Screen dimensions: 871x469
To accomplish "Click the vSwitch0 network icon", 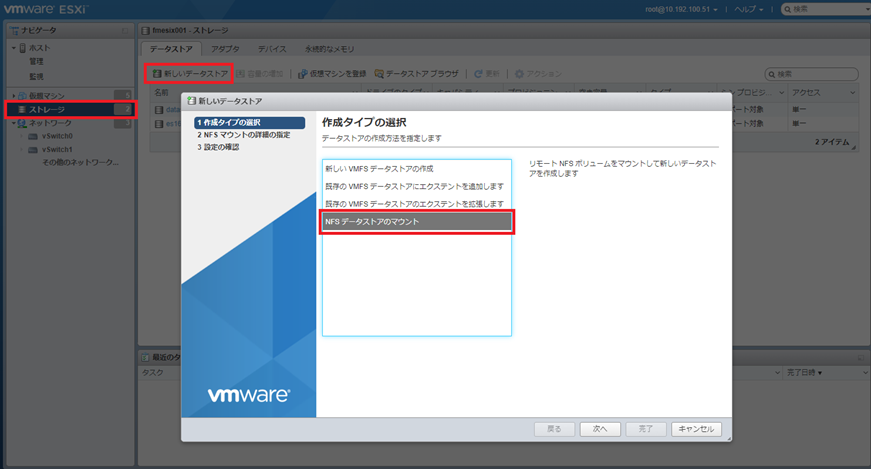I will 33,136.
